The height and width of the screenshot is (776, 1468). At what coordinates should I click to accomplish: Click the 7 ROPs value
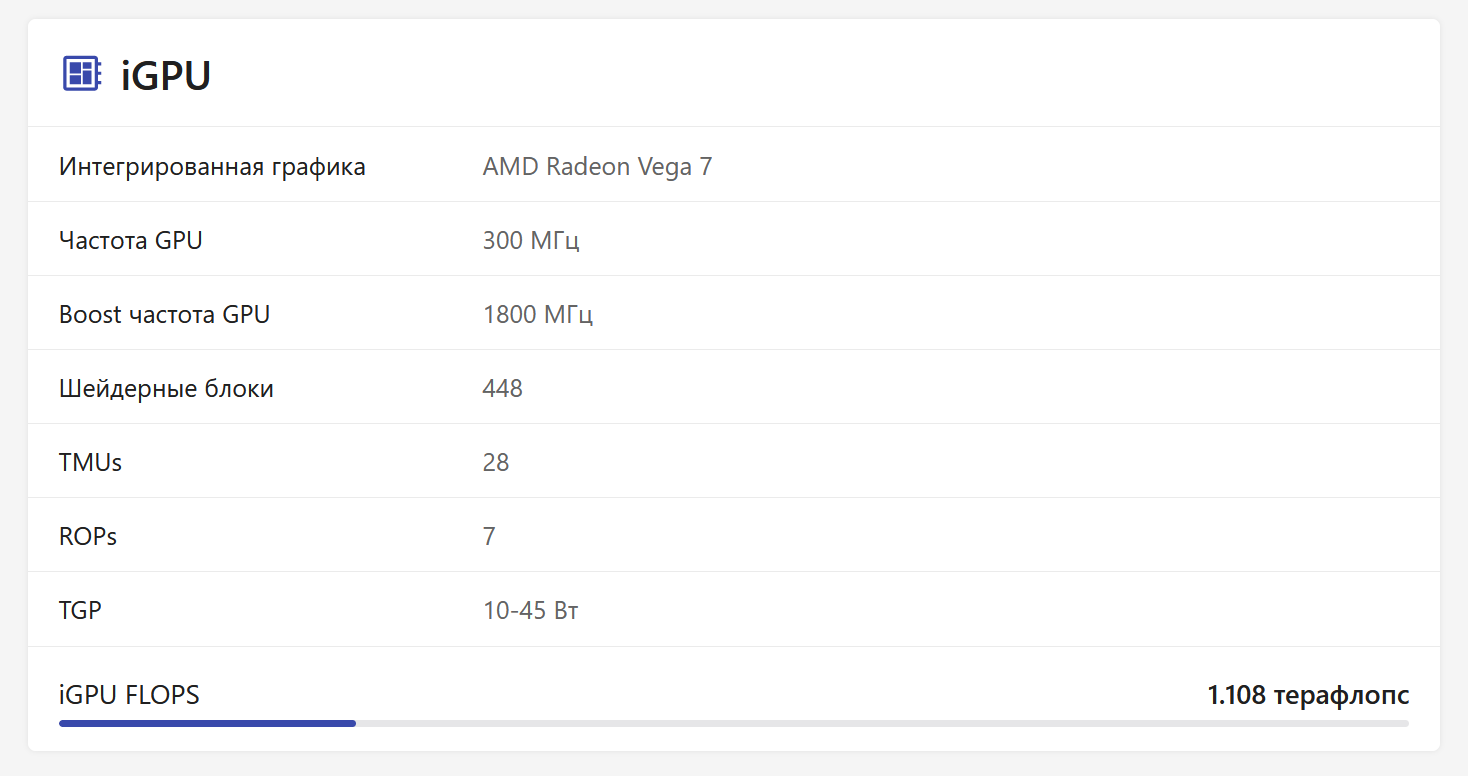click(x=489, y=536)
